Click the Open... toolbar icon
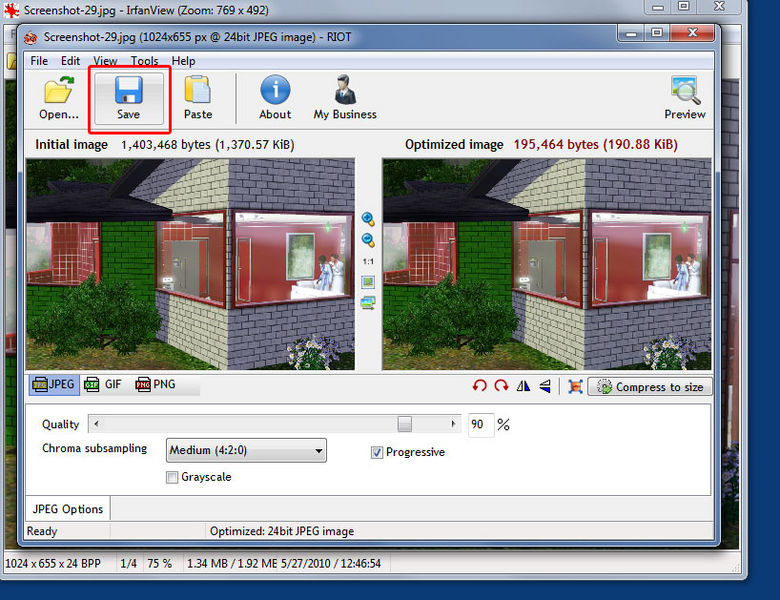This screenshot has width=780, height=600. tap(59, 90)
